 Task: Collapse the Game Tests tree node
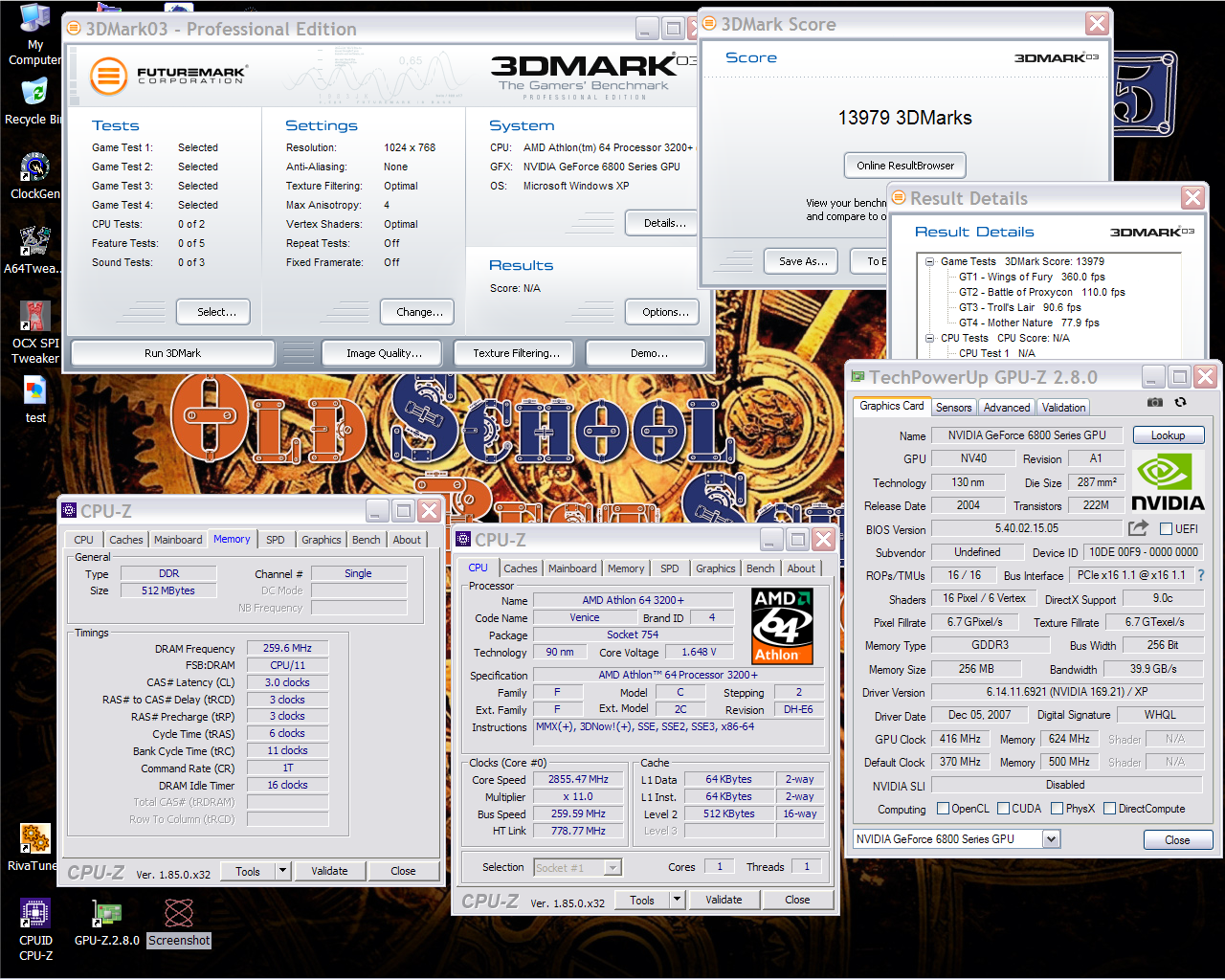pos(930,261)
